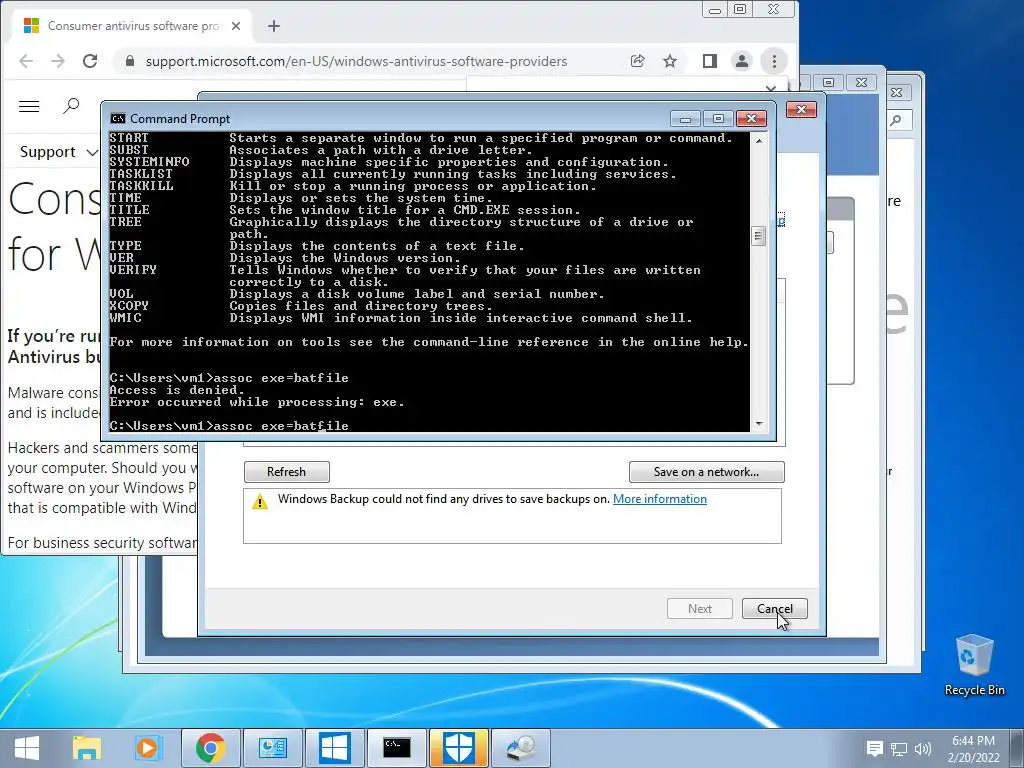Screen dimensions: 1024x768
Task: Open the More information link
Action: (x=660, y=499)
